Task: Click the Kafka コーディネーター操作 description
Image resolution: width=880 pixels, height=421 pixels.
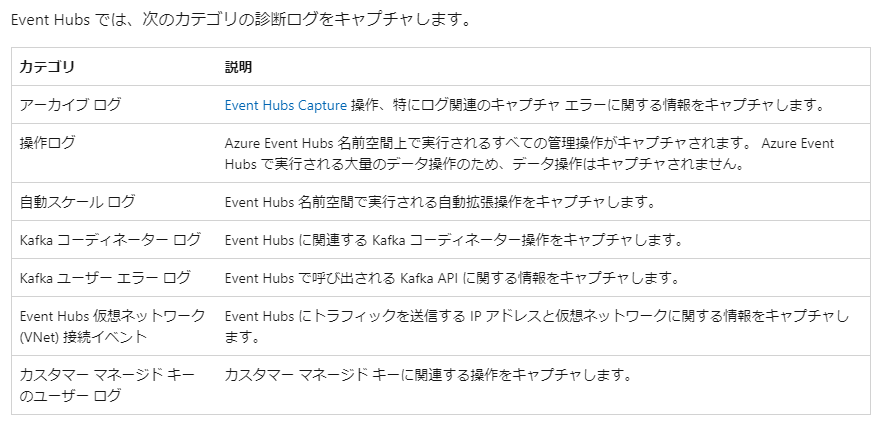Action: click(x=453, y=240)
